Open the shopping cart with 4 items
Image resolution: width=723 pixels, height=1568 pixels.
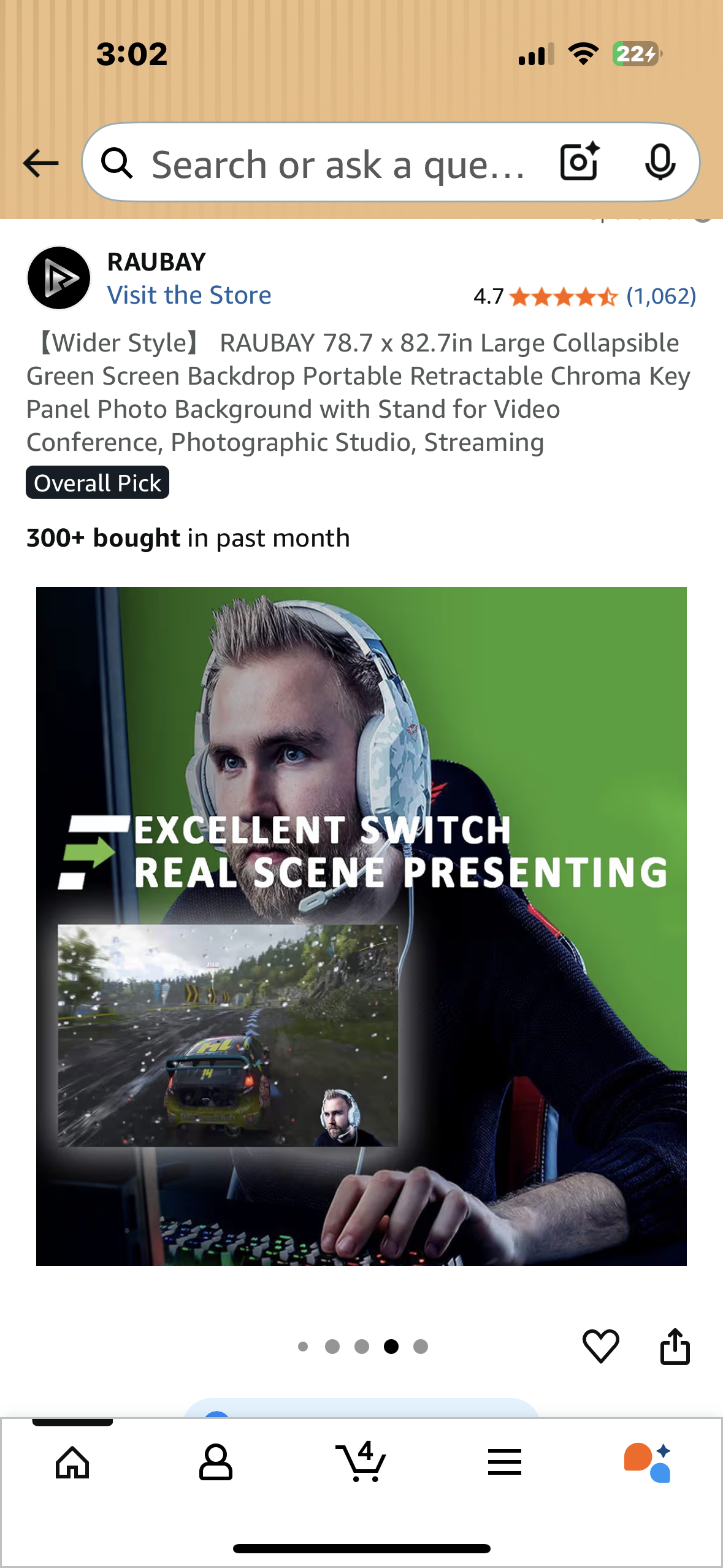point(361,1461)
